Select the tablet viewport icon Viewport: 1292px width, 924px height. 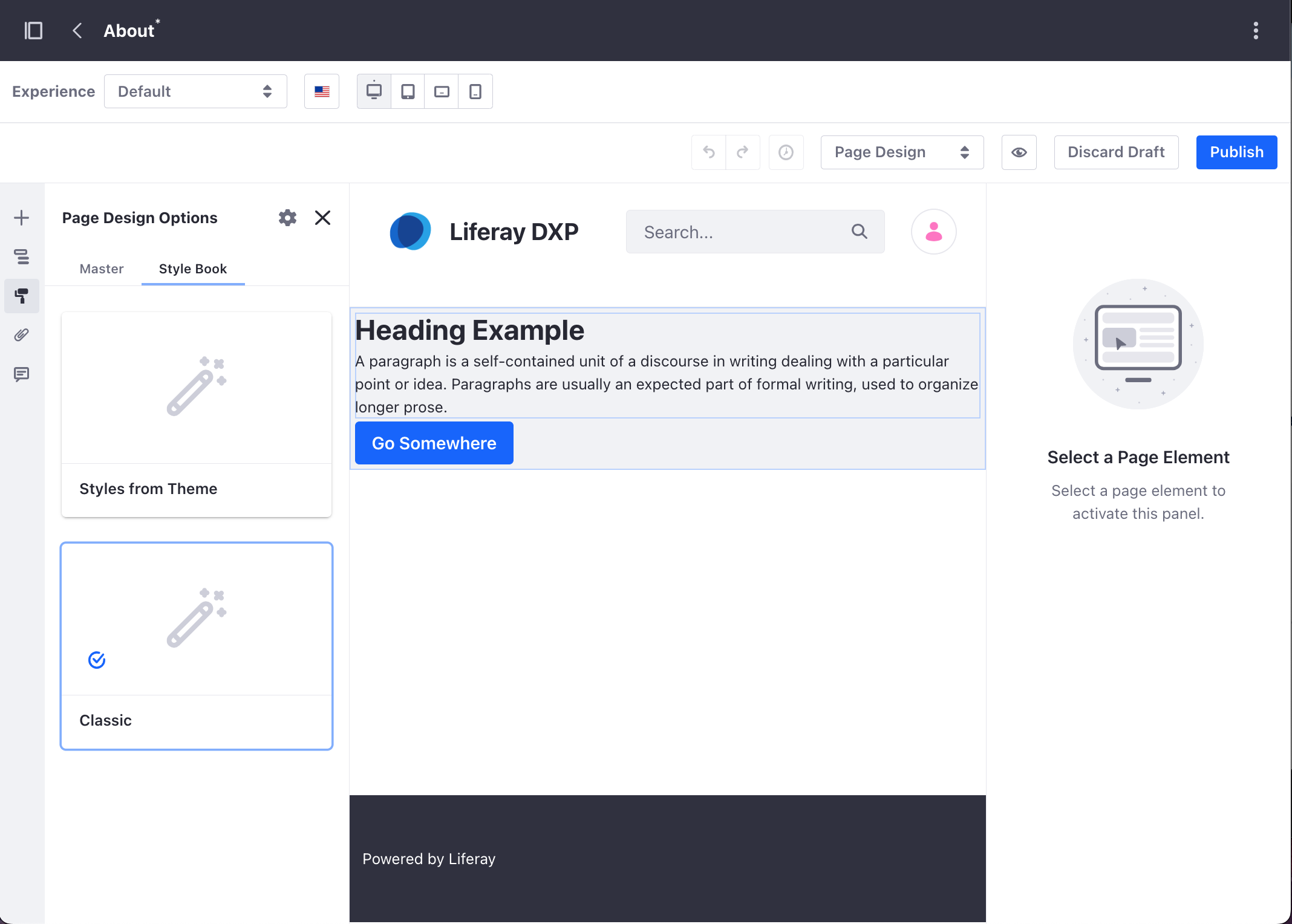(408, 91)
